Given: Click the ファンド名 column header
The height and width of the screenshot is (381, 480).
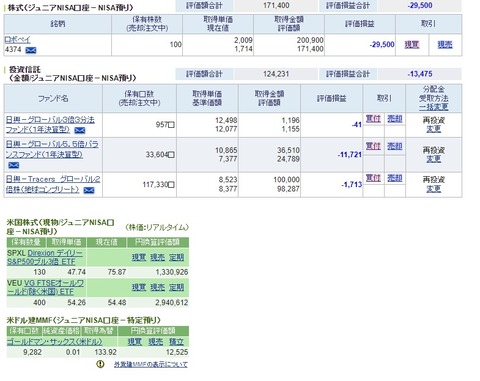Looking at the screenshot, I should 53,98.
